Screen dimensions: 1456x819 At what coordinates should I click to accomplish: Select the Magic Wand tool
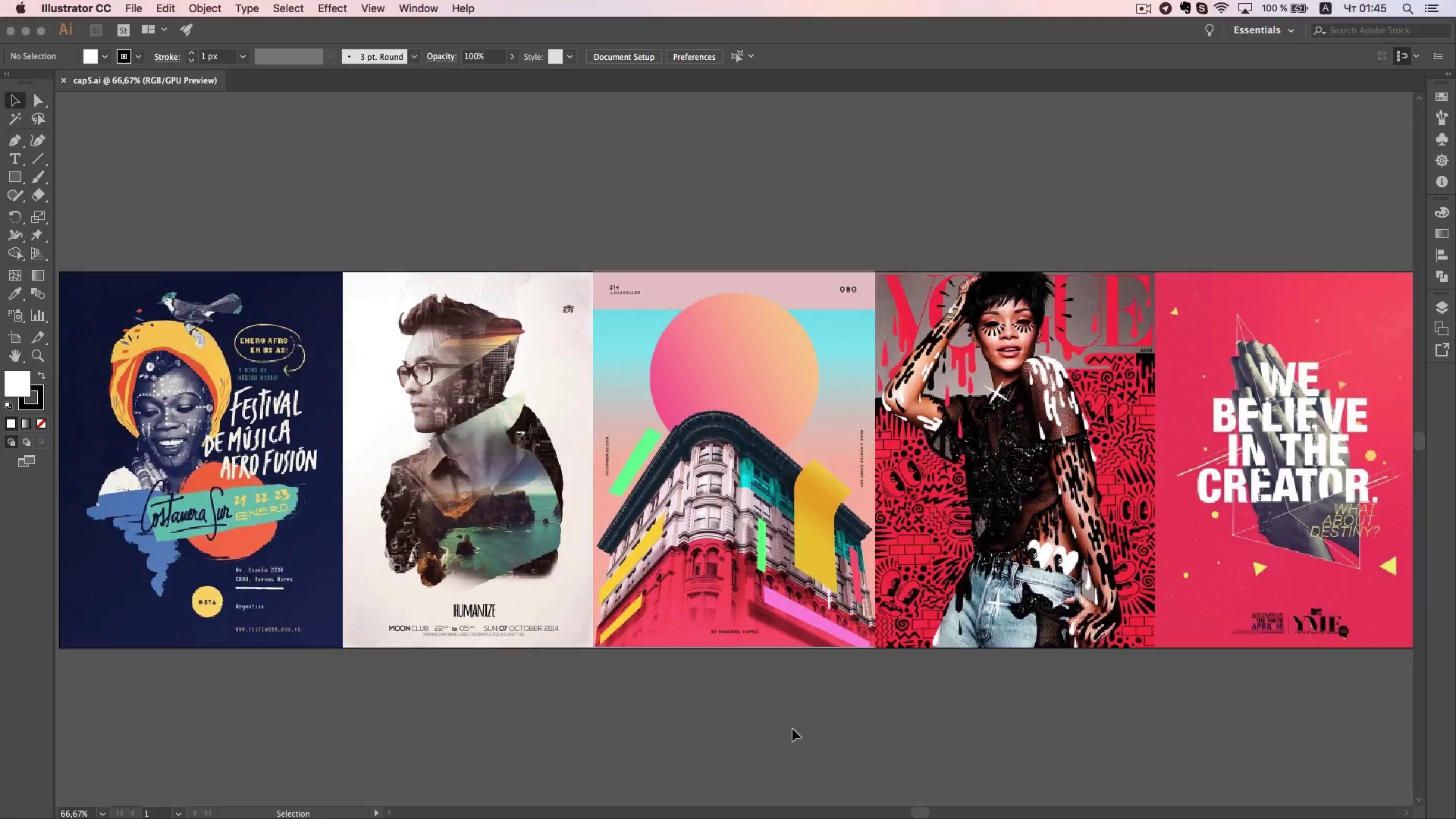[x=14, y=119]
